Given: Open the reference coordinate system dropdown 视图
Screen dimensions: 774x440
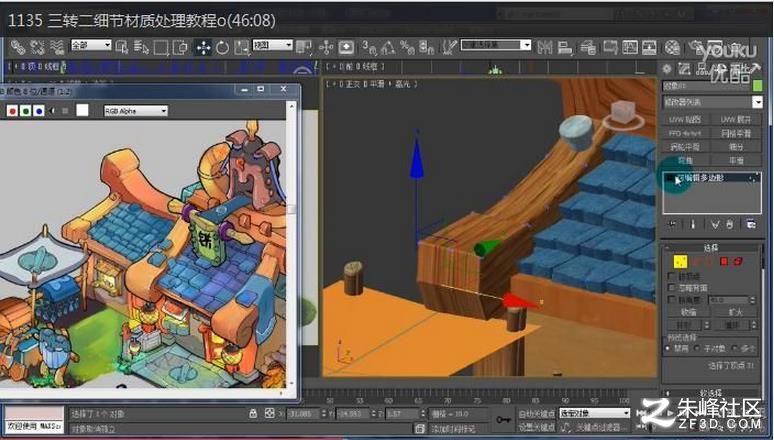Looking at the screenshot, I should tap(272, 45).
